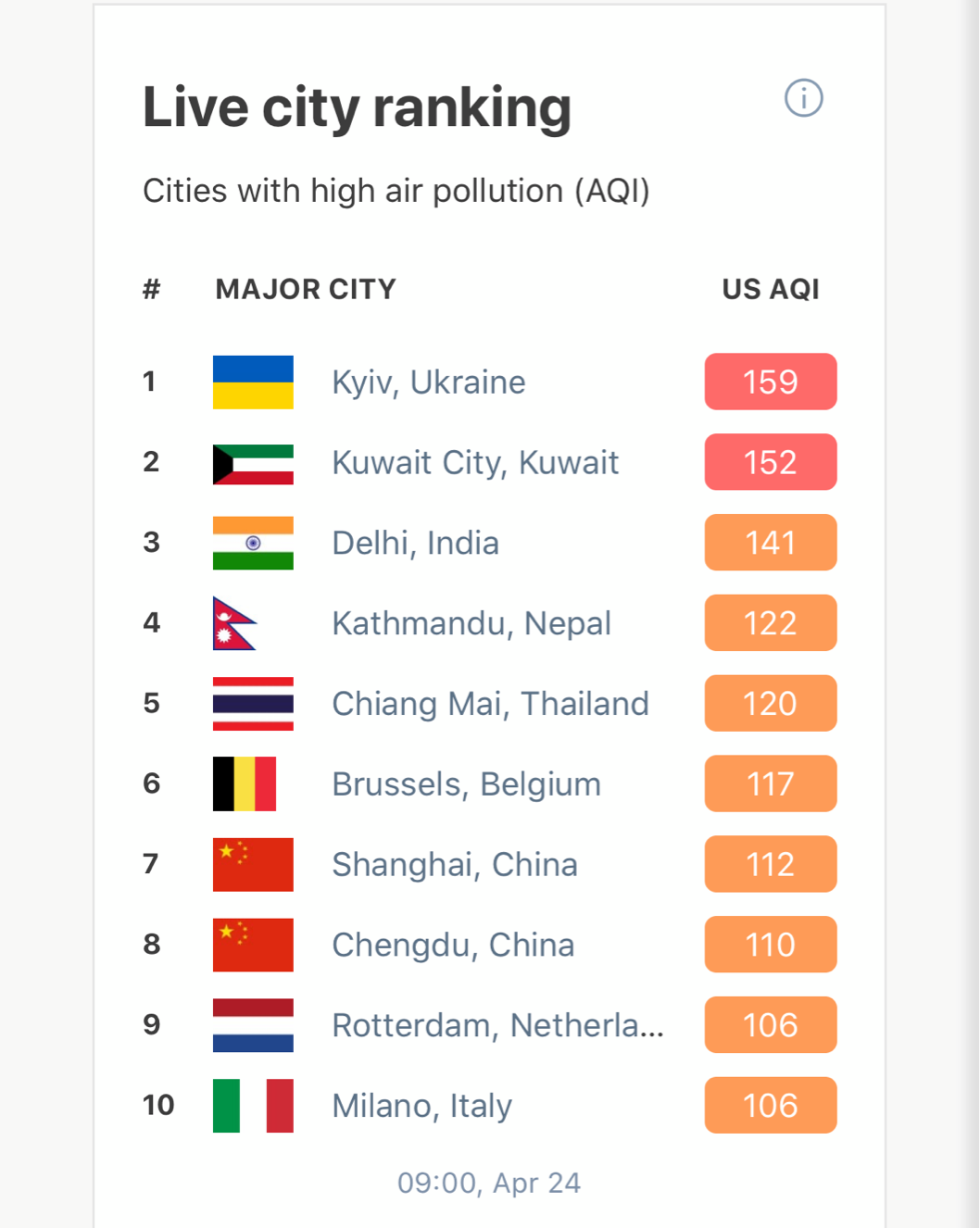Open Delhi, India city link
The height and width of the screenshot is (1228, 980).
pyautogui.click(x=416, y=543)
